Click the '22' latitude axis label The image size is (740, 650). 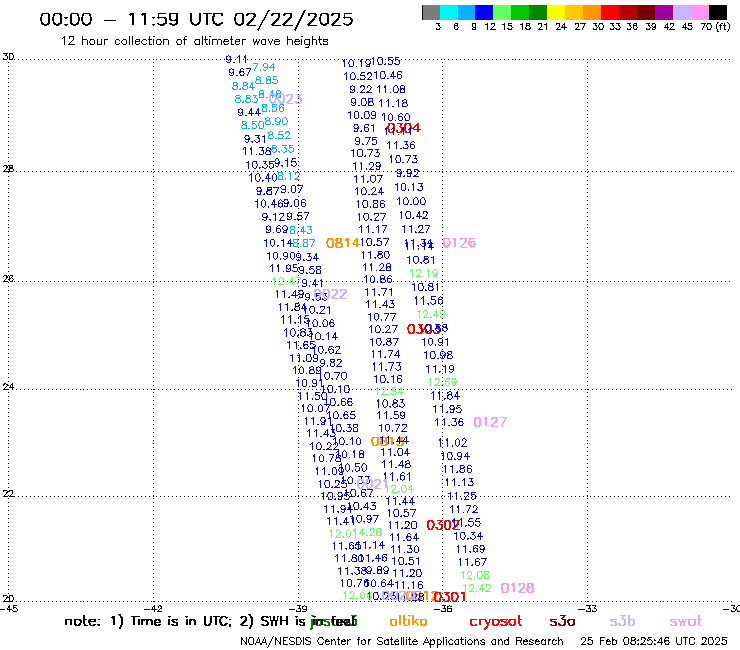8,494
